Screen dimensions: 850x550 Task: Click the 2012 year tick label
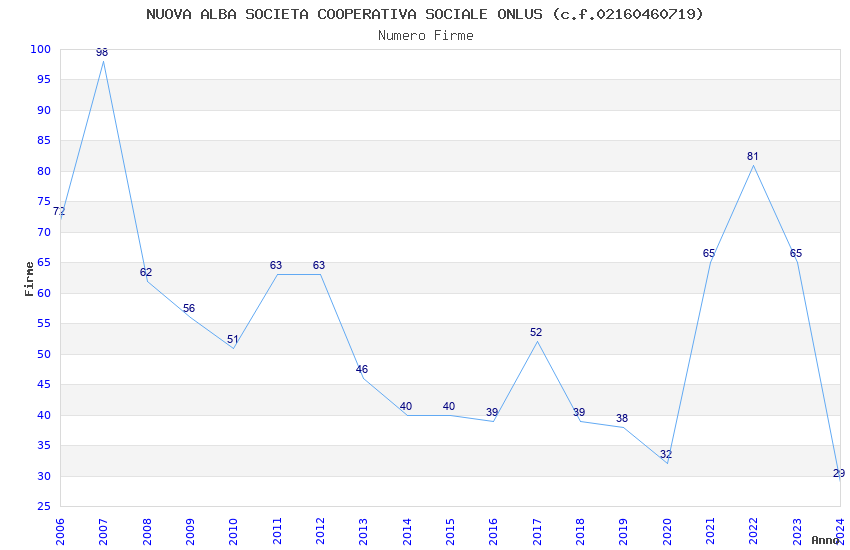point(320,531)
